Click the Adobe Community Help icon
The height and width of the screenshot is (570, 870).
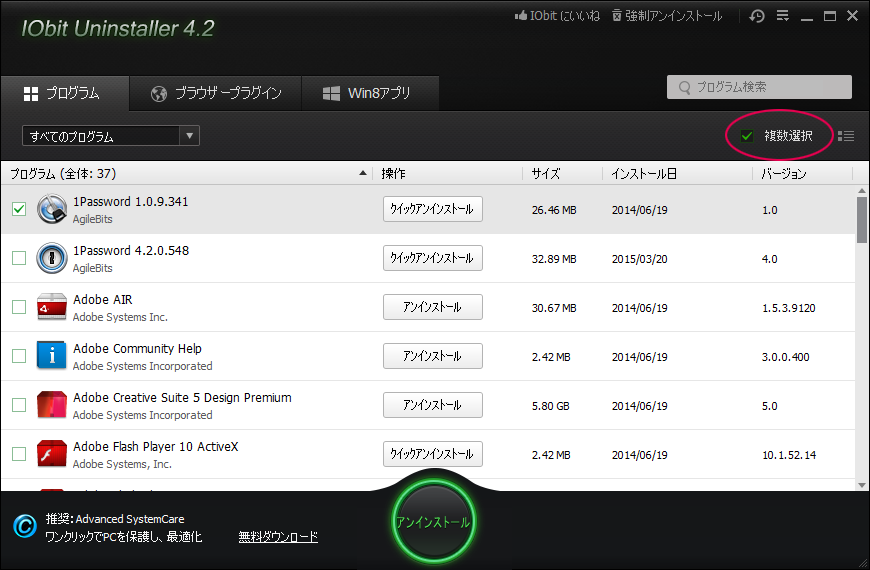pos(52,356)
